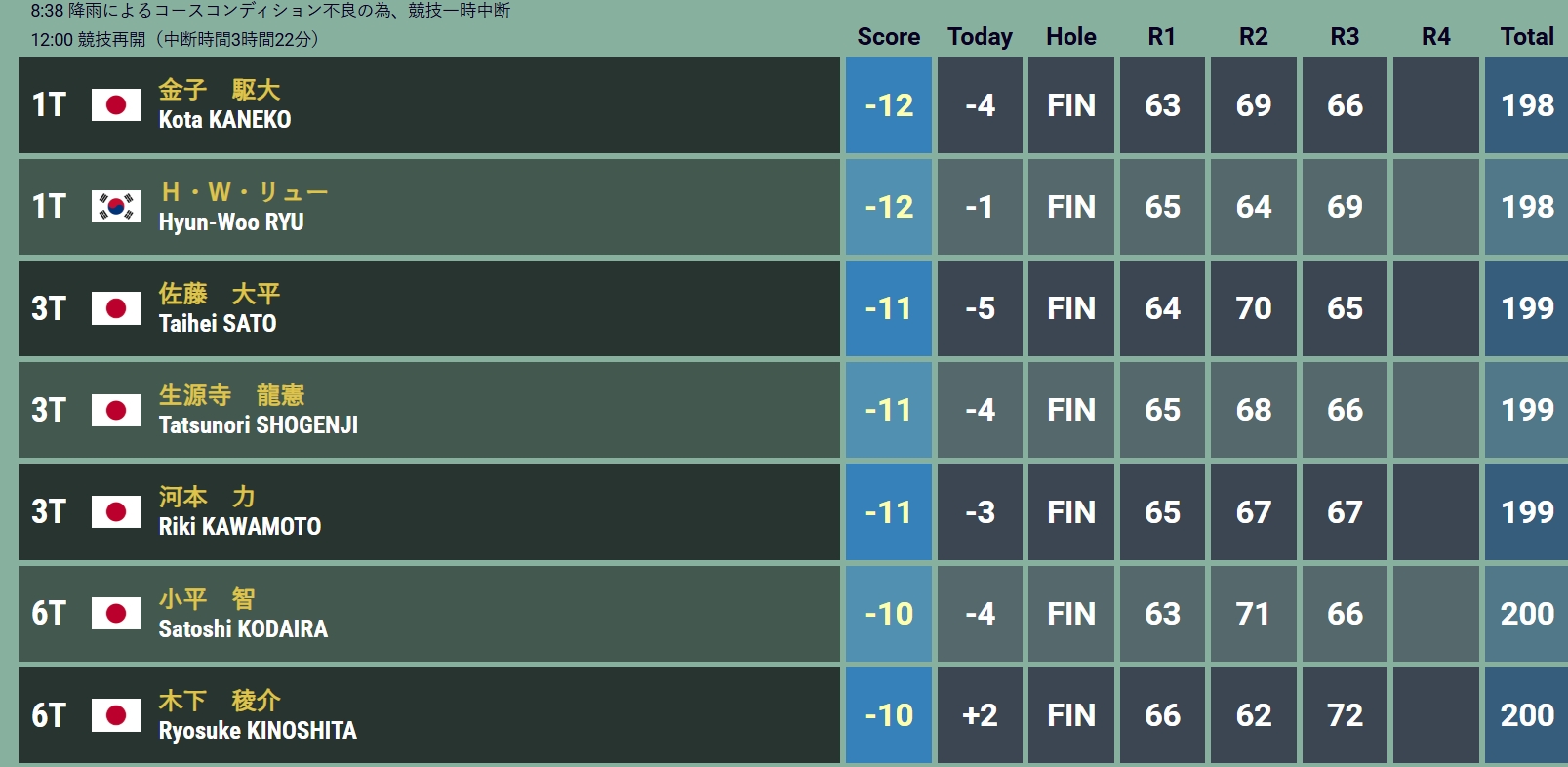
Task: Click Taihei SATO's -11 score cell
Action: point(889,308)
